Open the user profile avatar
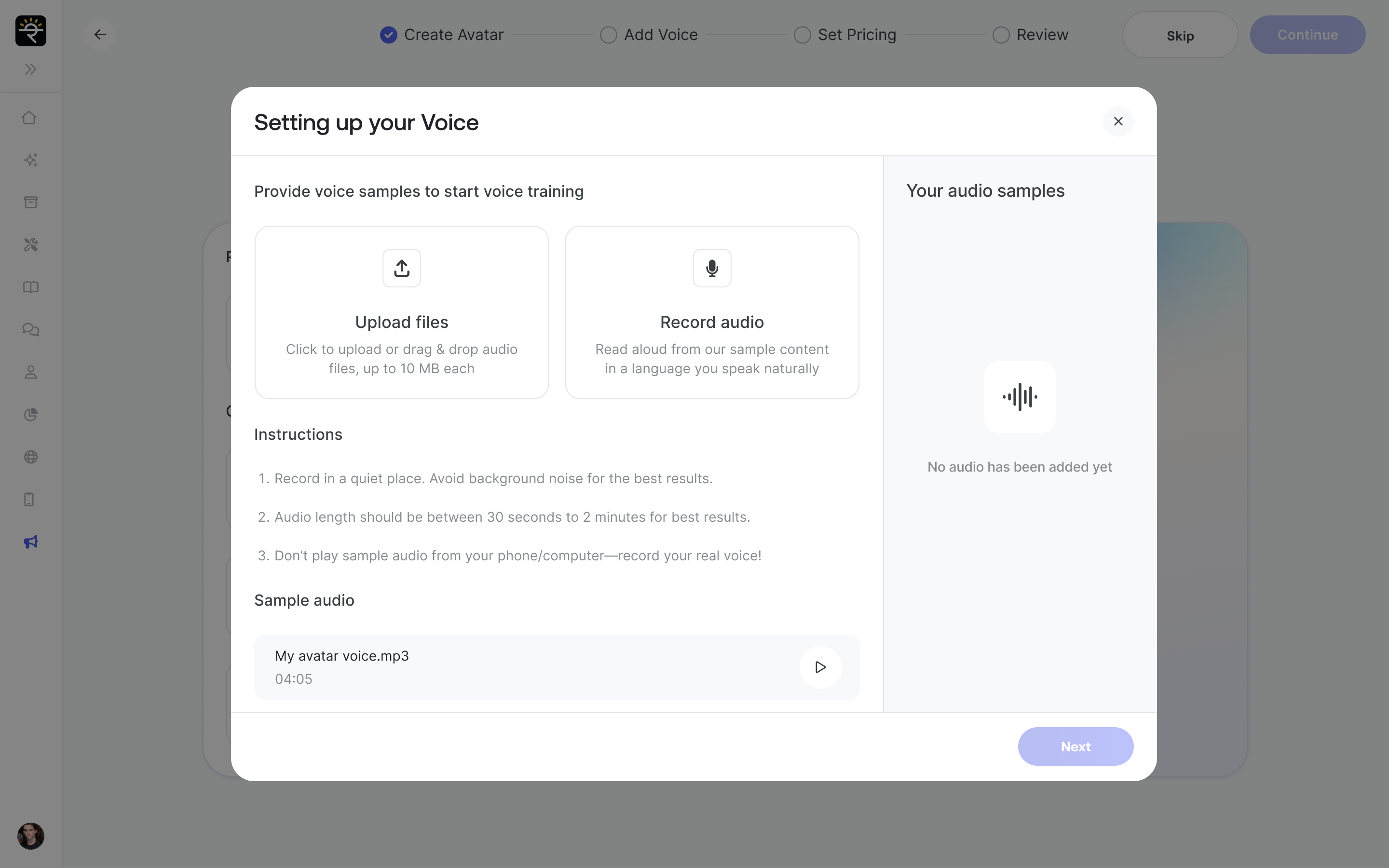The width and height of the screenshot is (1389, 868). coord(30,836)
